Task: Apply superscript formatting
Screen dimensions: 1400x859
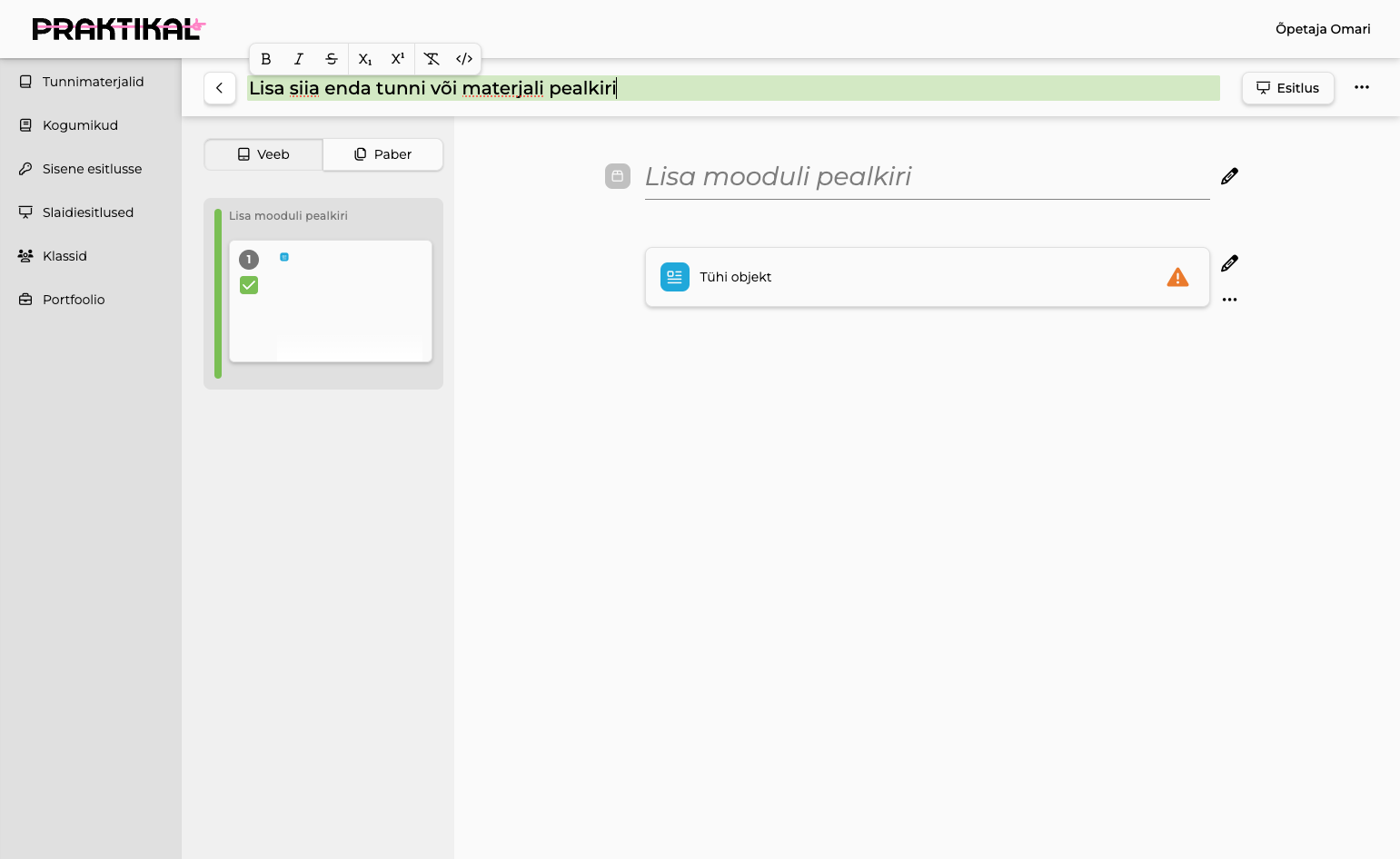Action: 398,59
